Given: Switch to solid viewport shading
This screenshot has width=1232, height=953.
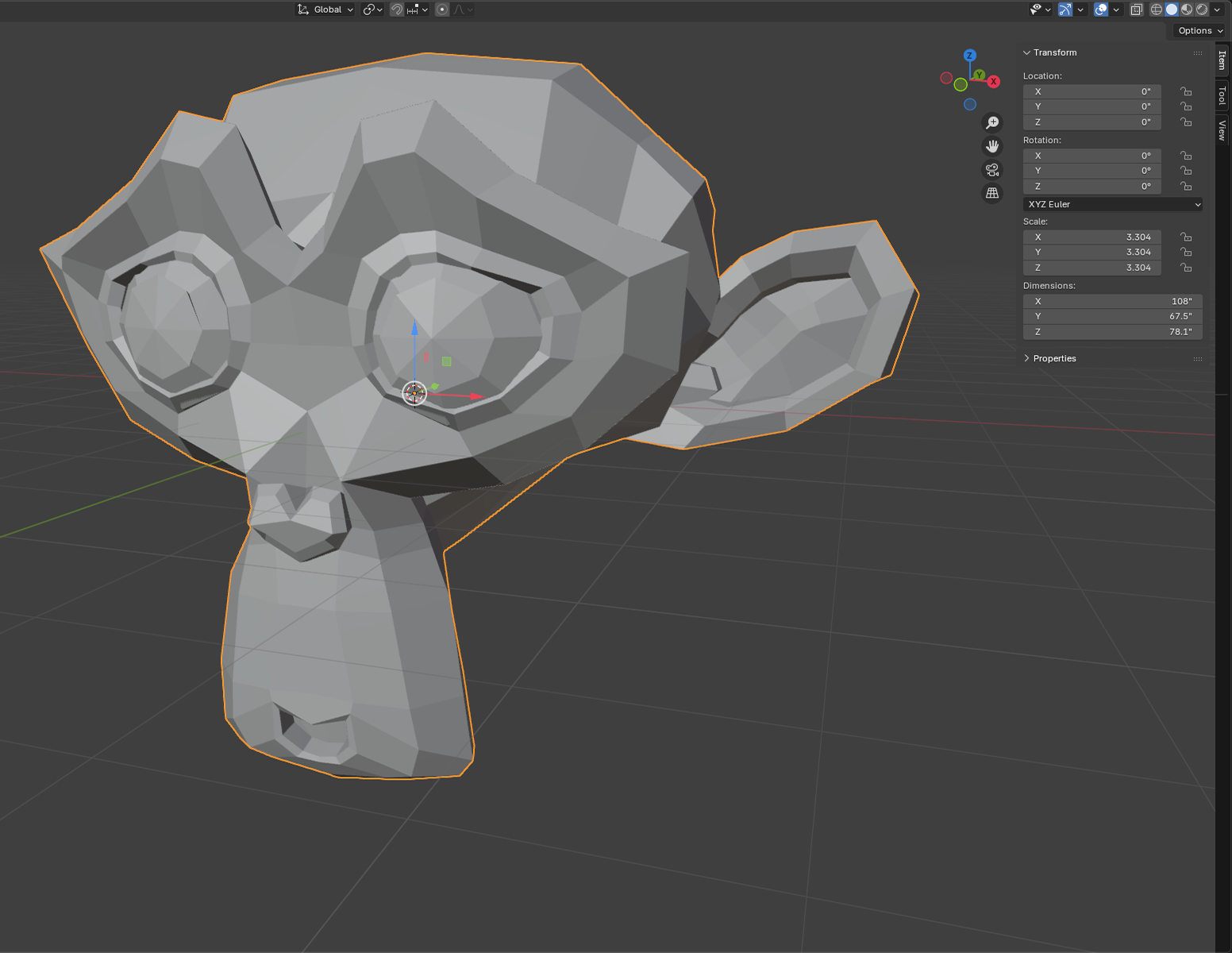Looking at the screenshot, I should coord(1172,10).
